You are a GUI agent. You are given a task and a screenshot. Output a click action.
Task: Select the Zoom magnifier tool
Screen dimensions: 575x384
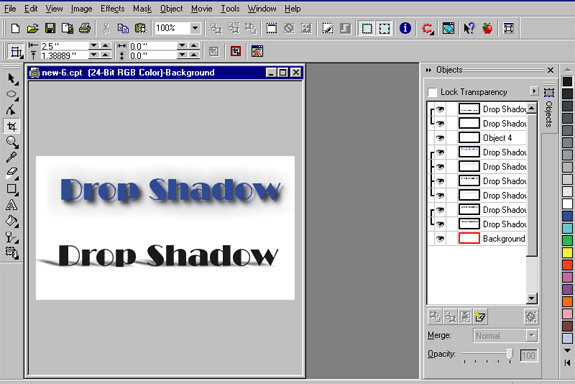coord(11,142)
